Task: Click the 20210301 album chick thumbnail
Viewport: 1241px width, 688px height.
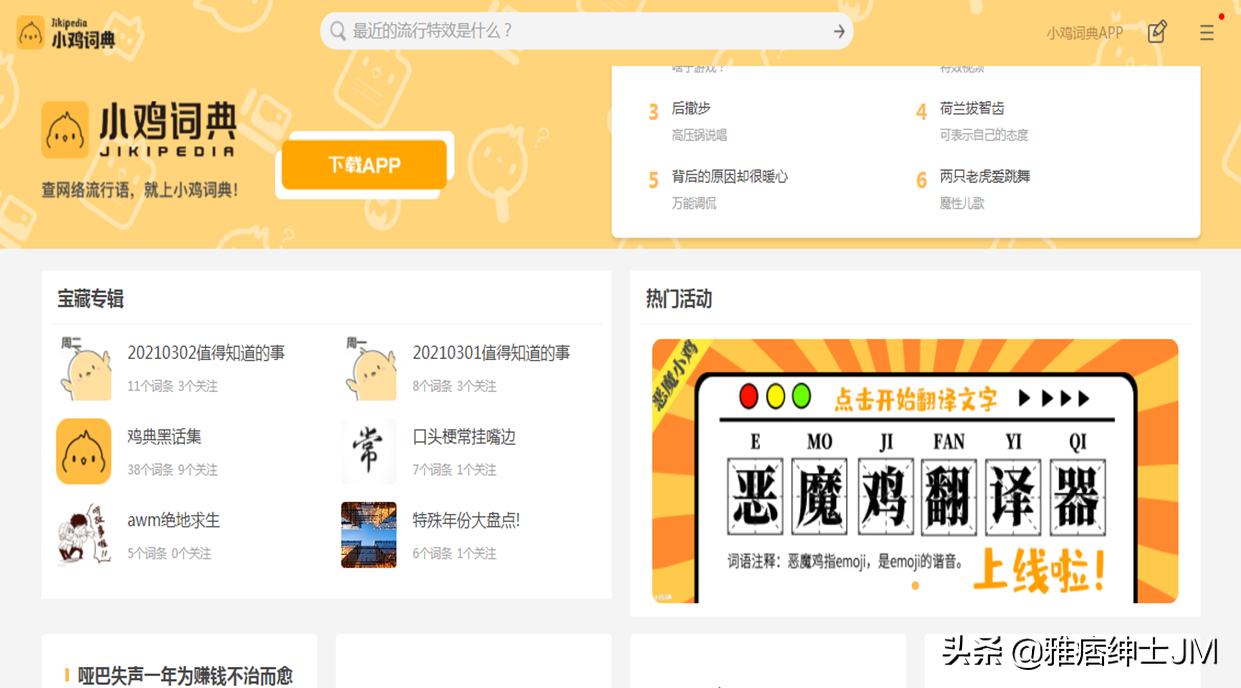Action: pyautogui.click(x=369, y=368)
